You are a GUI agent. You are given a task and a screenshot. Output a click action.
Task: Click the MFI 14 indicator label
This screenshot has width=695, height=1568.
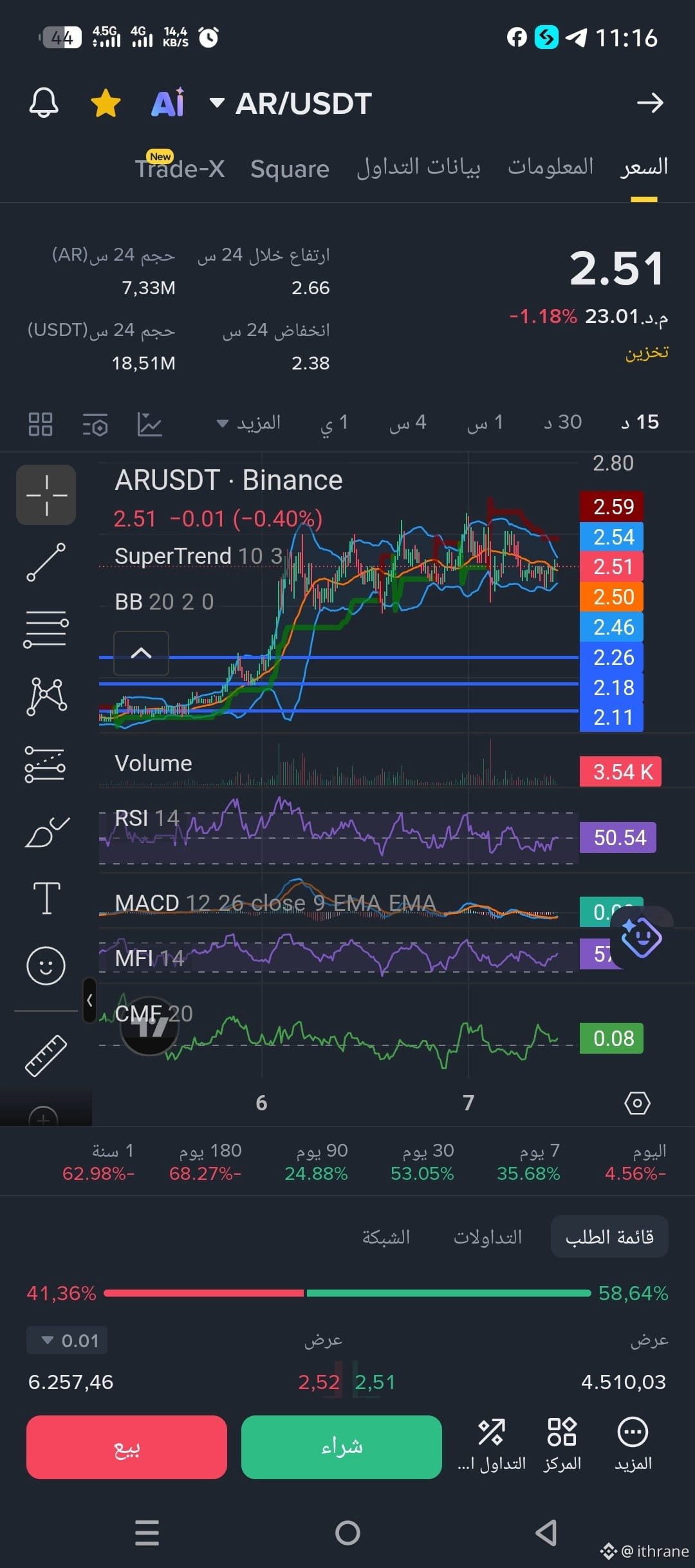(x=149, y=958)
